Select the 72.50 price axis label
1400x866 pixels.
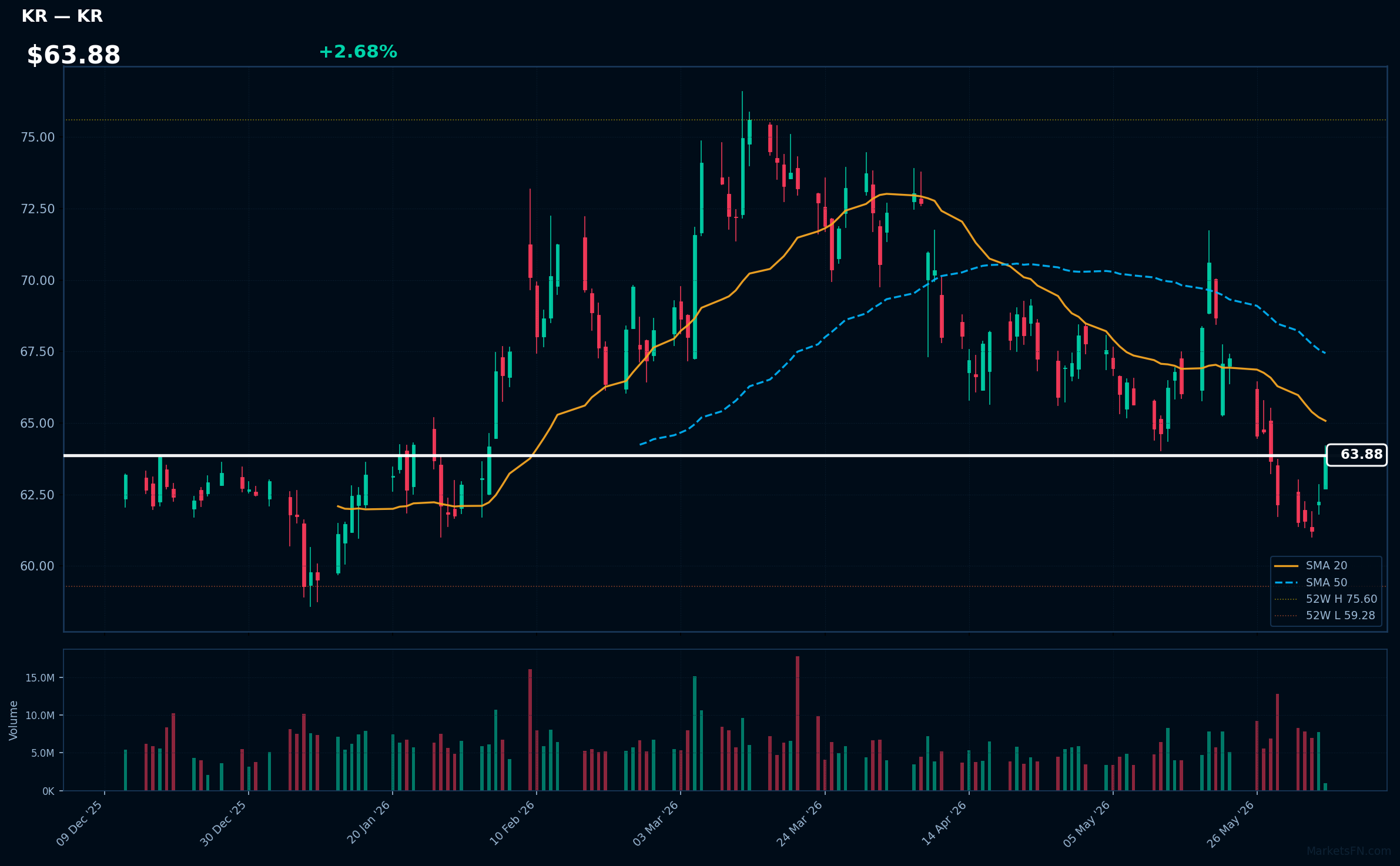38,209
